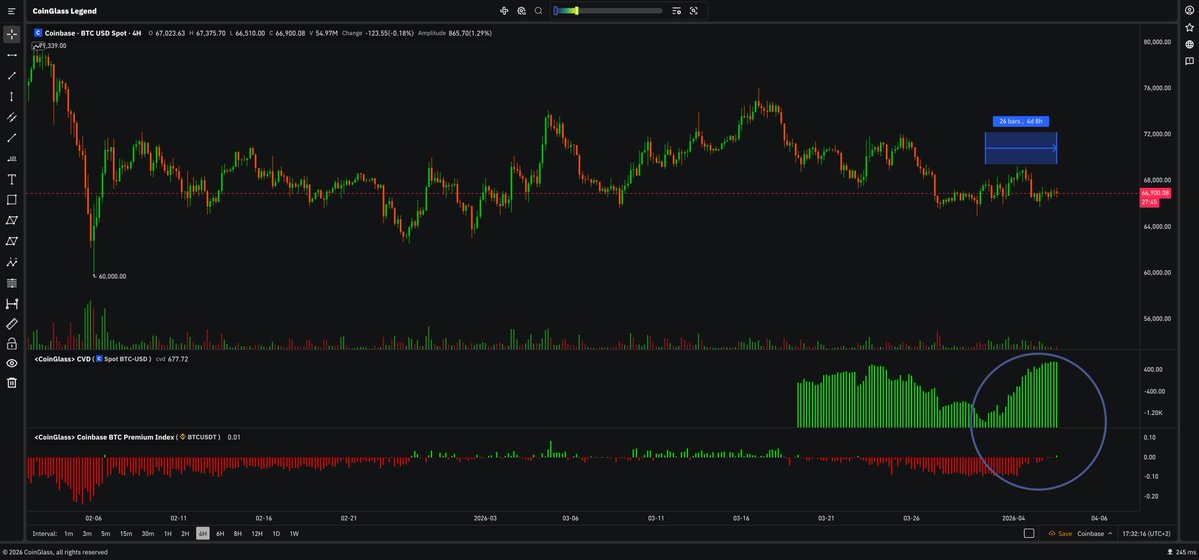1199x560 pixels.
Task: Select the price-level steps tool
Action: click(x=11, y=158)
